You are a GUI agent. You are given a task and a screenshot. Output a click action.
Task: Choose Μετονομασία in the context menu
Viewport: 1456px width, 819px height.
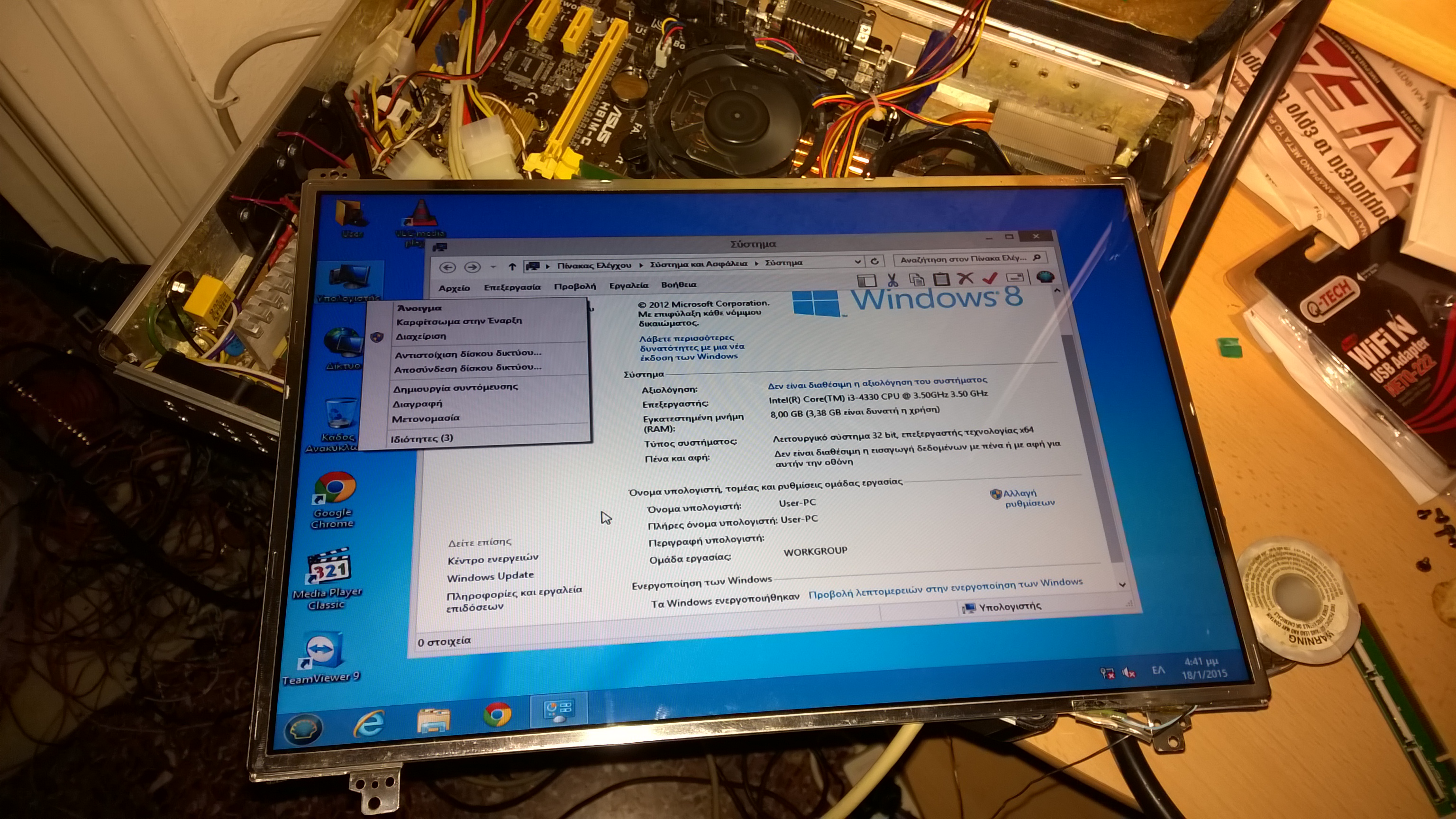point(426,419)
